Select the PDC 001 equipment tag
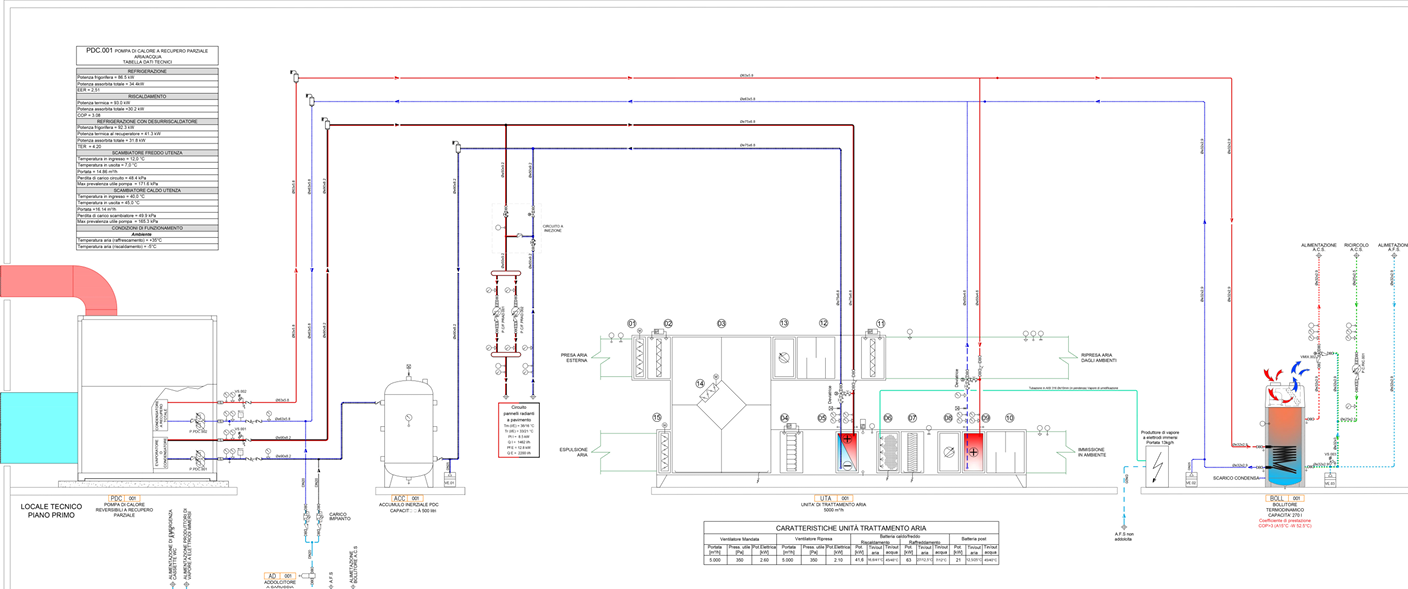The width and height of the screenshot is (1408, 589). point(125,498)
